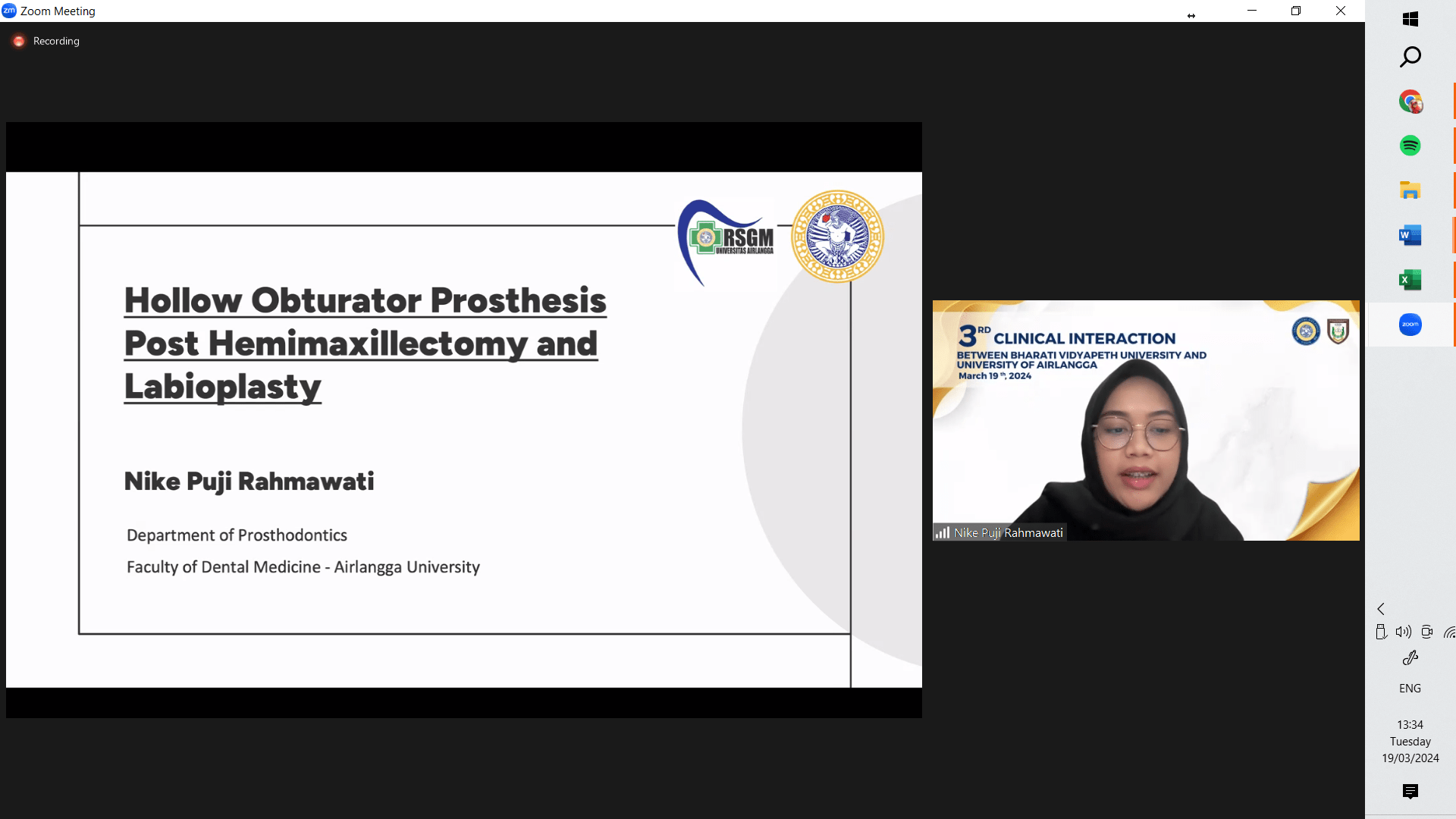Open Microsoft Excel from the taskbar

[1410, 280]
